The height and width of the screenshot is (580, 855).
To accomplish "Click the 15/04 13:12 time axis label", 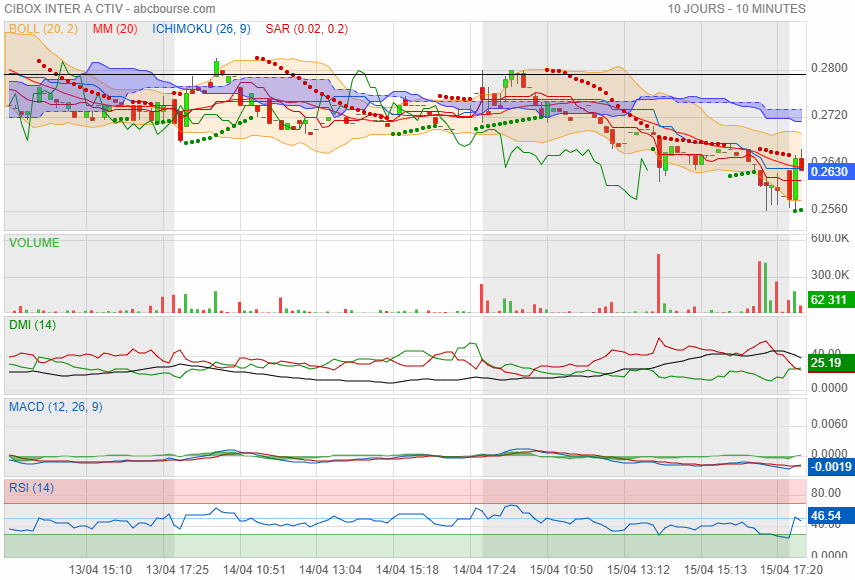I will click(x=638, y=570).
